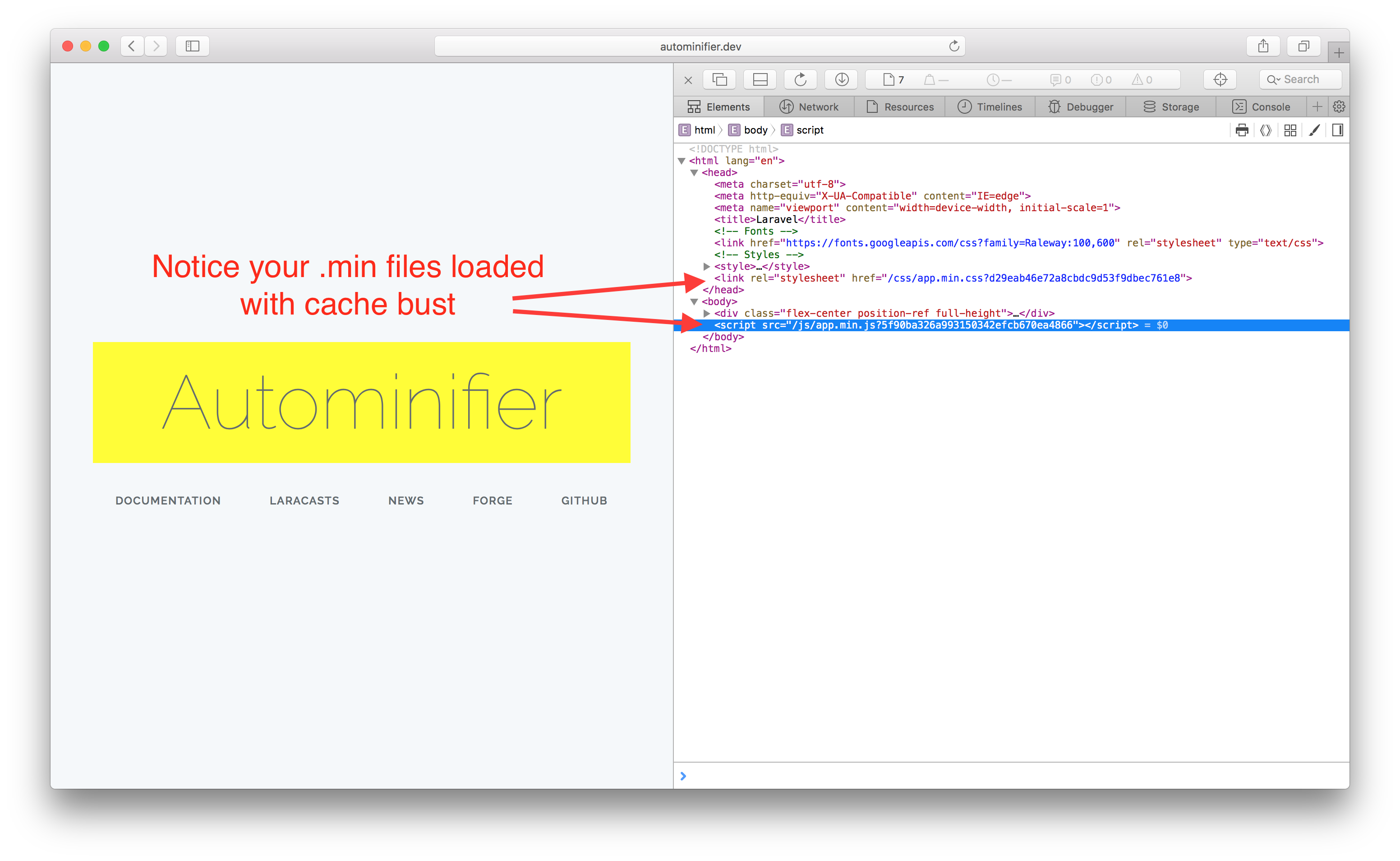Visit the LARACASTS link
This screenshot has width=1400, height=861.
[304, 500]
